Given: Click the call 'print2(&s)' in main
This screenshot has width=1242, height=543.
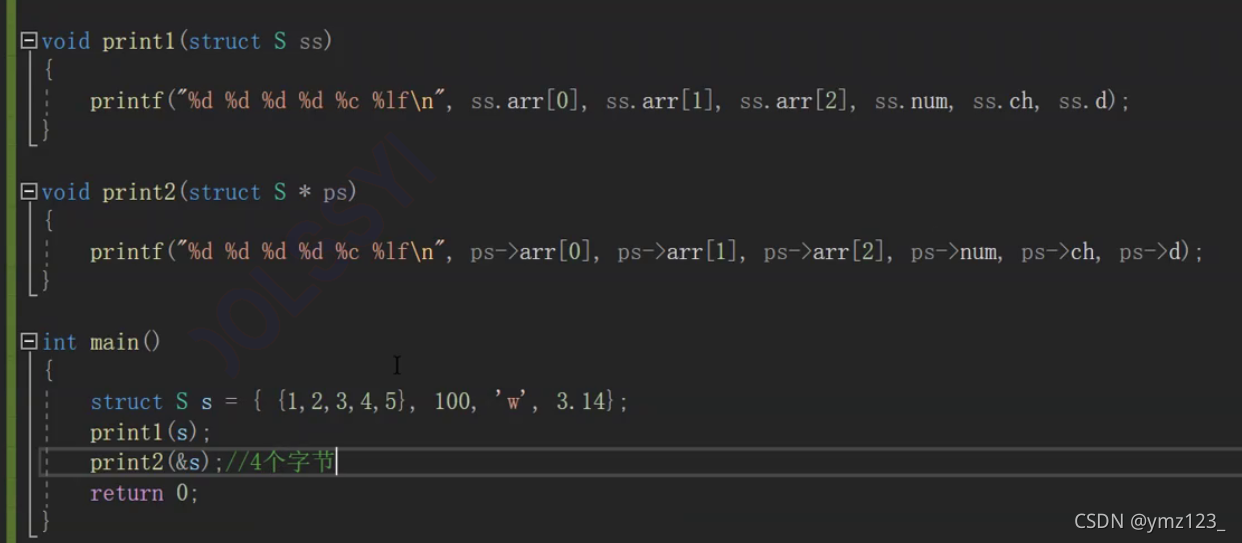Looking at the screenshot, I should [x=151, y=462].
